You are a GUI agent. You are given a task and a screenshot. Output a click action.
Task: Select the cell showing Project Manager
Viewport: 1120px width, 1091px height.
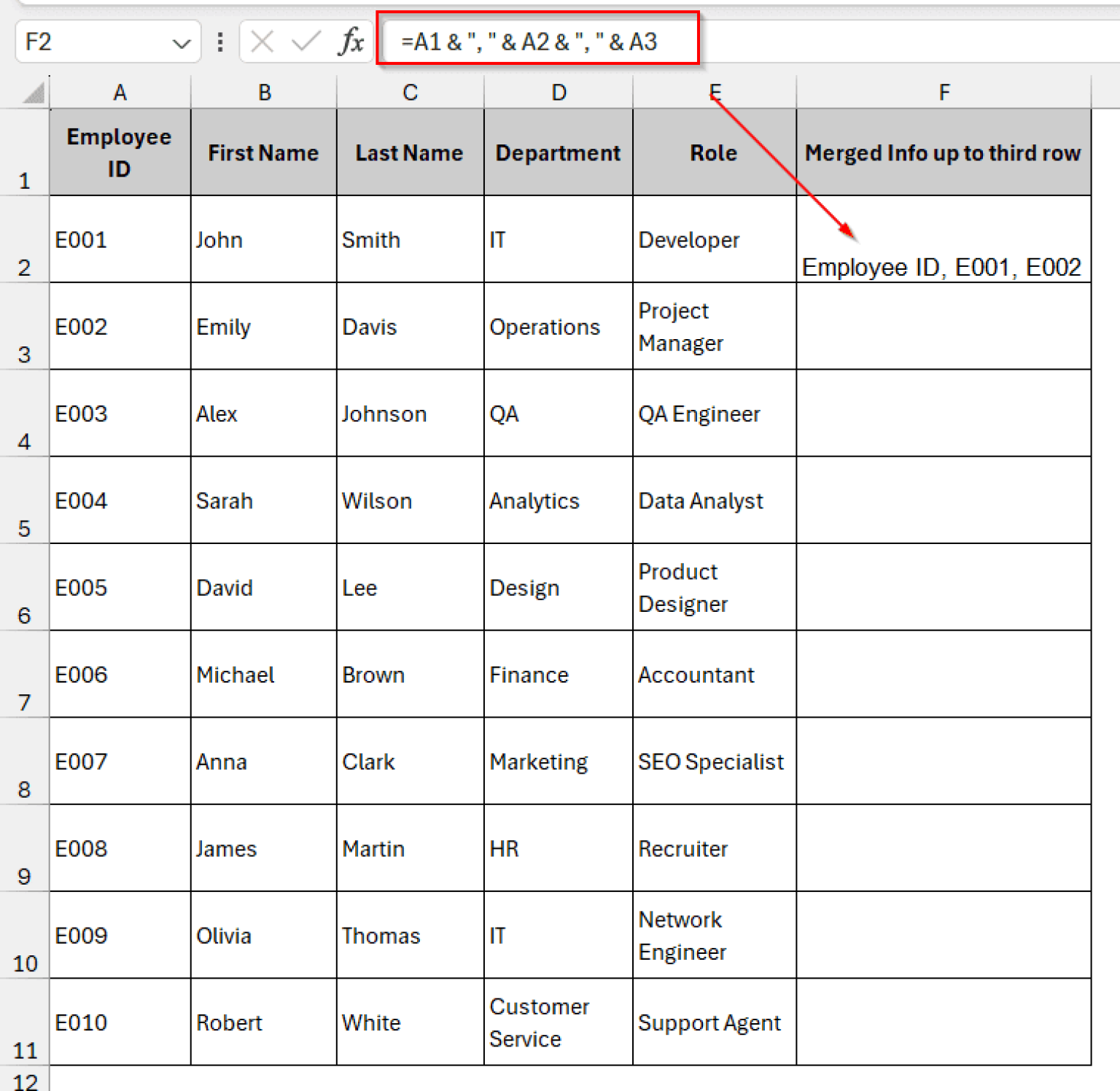coord(713,326)
